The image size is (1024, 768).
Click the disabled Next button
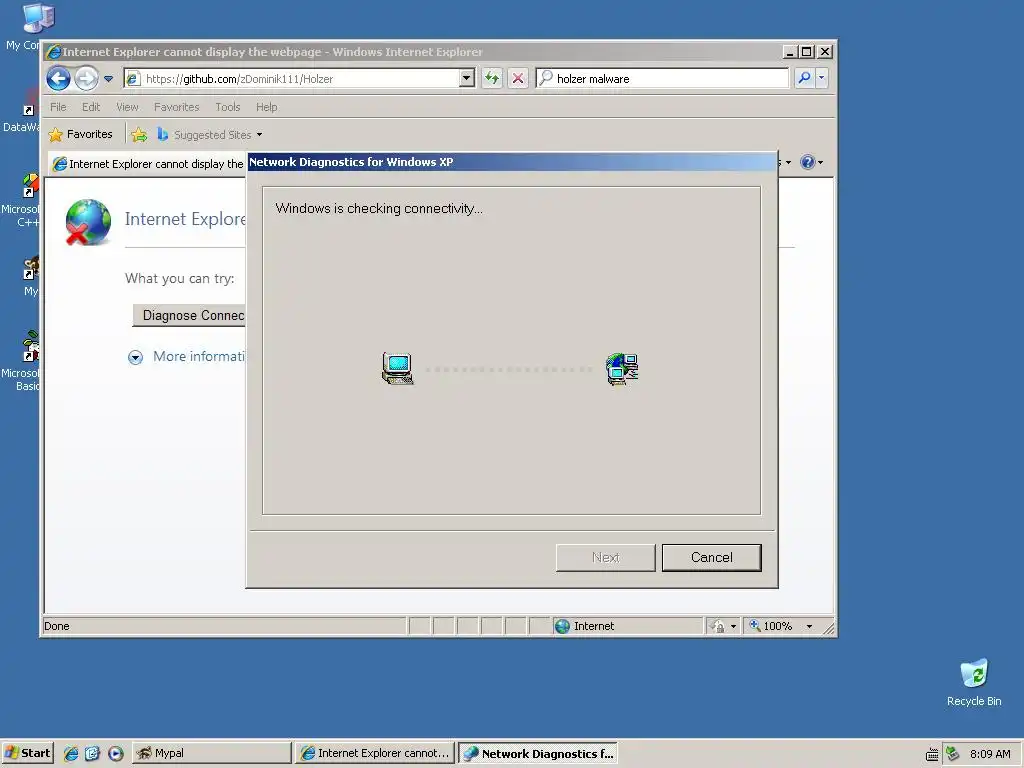tap(605, 557)
